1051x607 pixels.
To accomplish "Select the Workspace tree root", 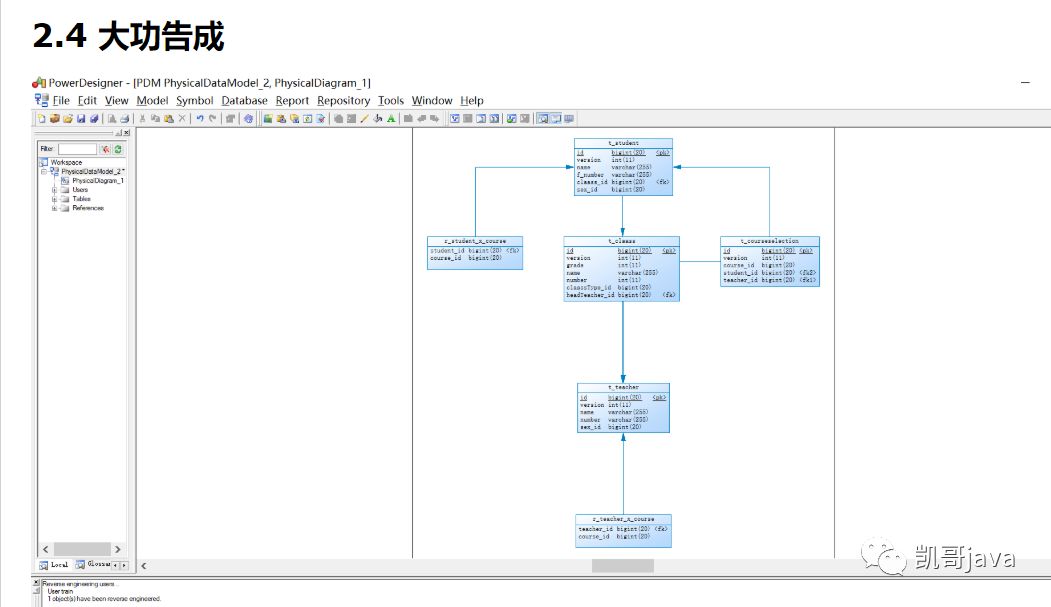I will [x=66, y=162].
